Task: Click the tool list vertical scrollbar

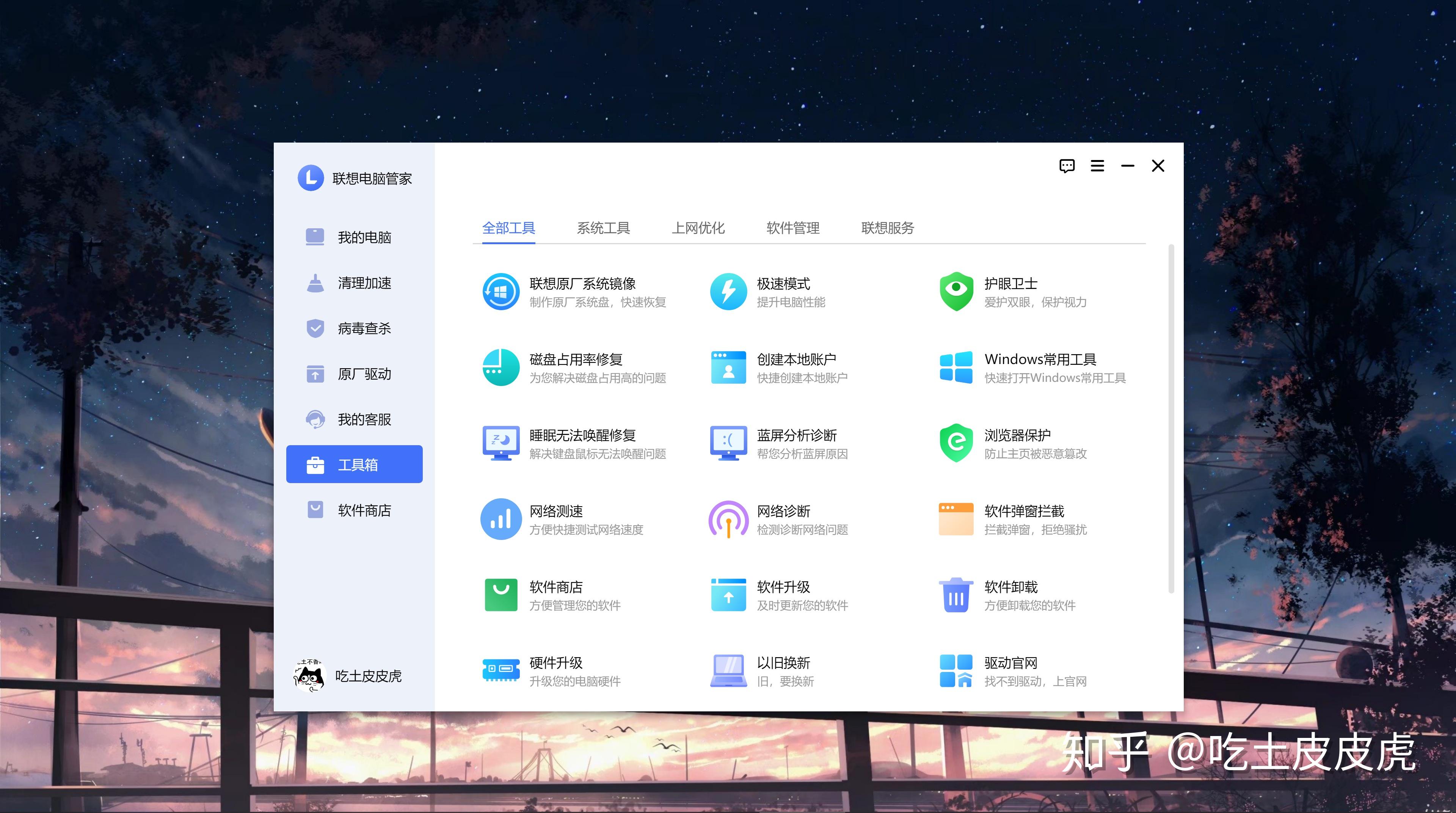Action: 1171,418
